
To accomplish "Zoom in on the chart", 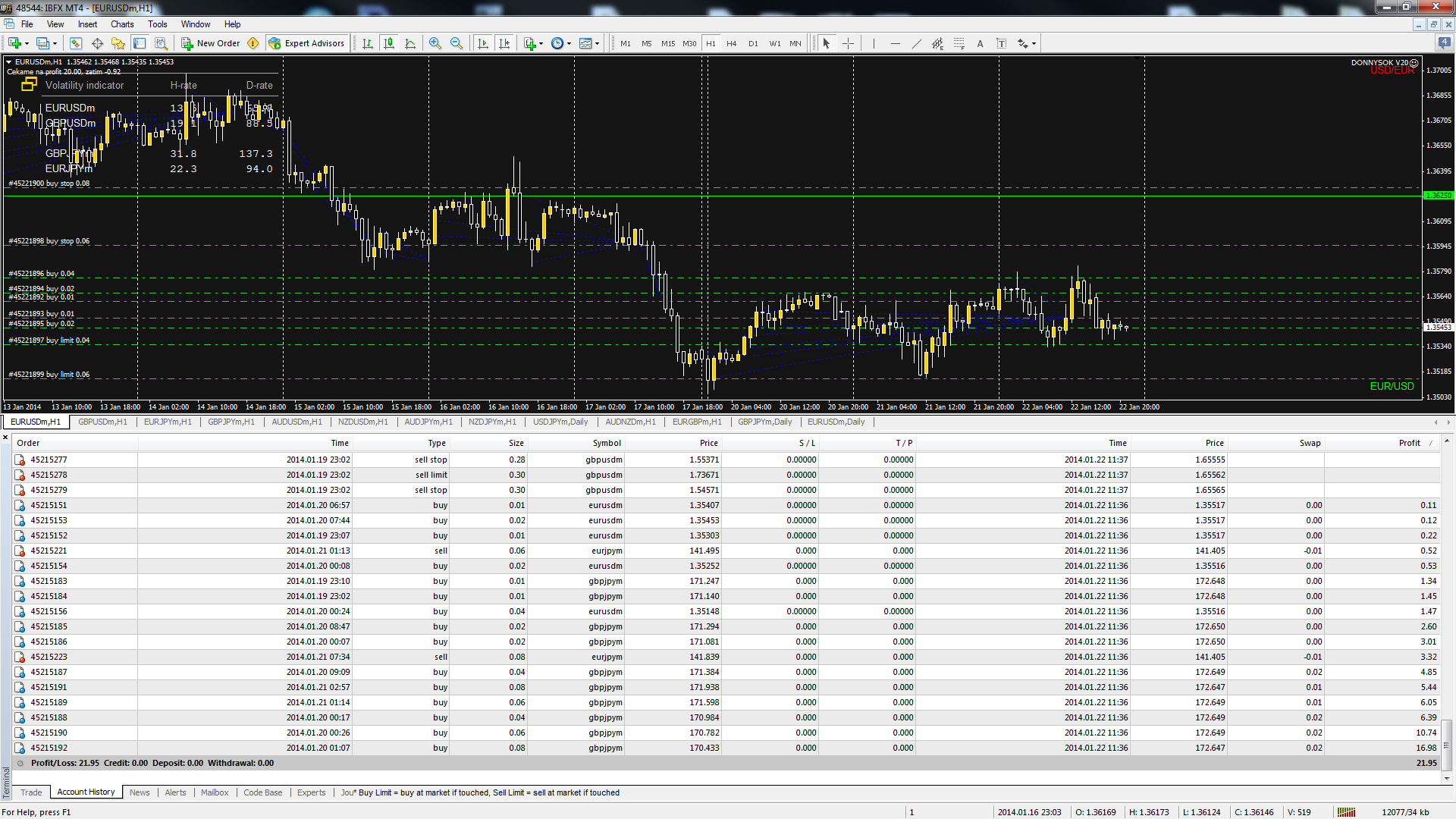I will 435,43.
